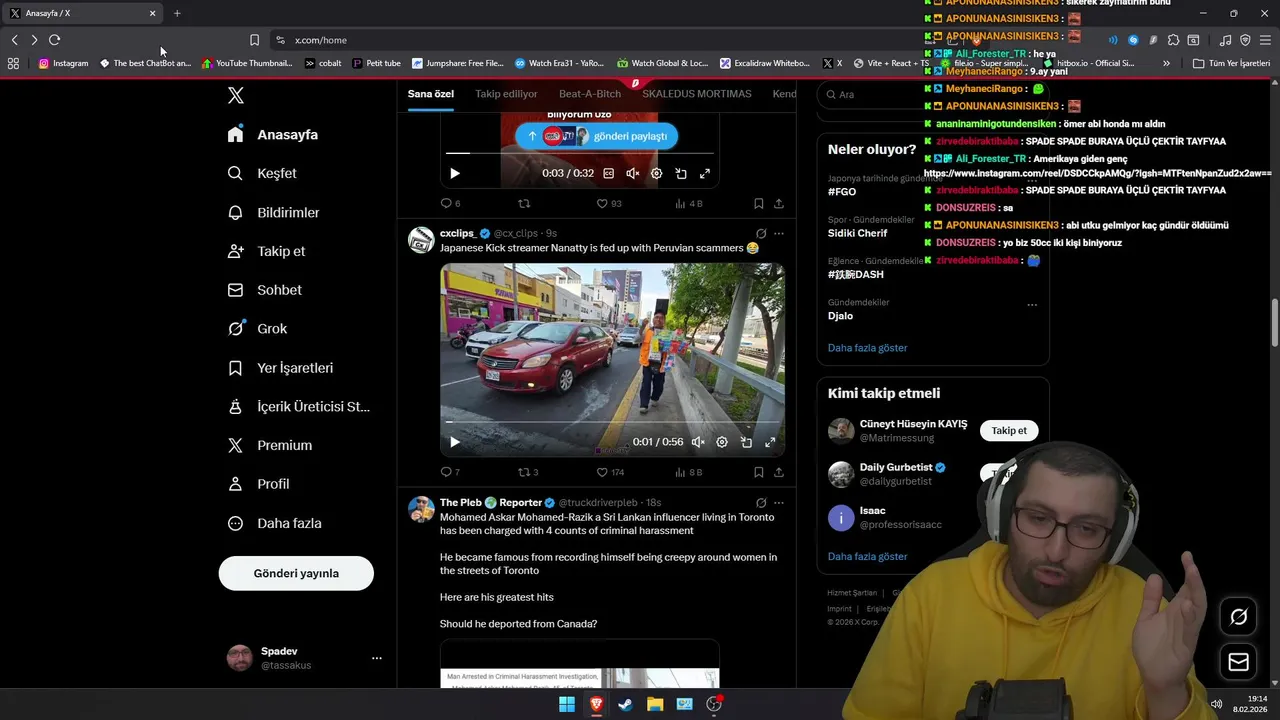Image resolution: width=1280 pixels, height=720 pixels.
Task: Repost the cxclips_ post
Action: click(x=528, y=472)
